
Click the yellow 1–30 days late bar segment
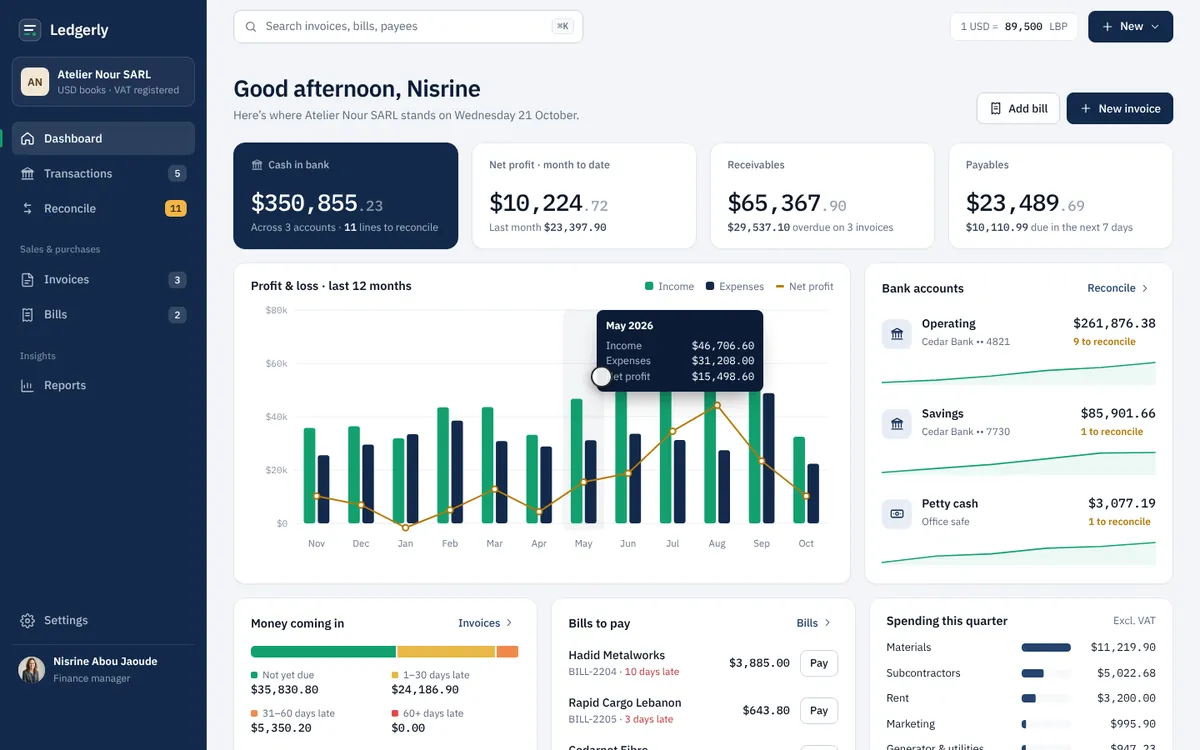click(446, 652)
